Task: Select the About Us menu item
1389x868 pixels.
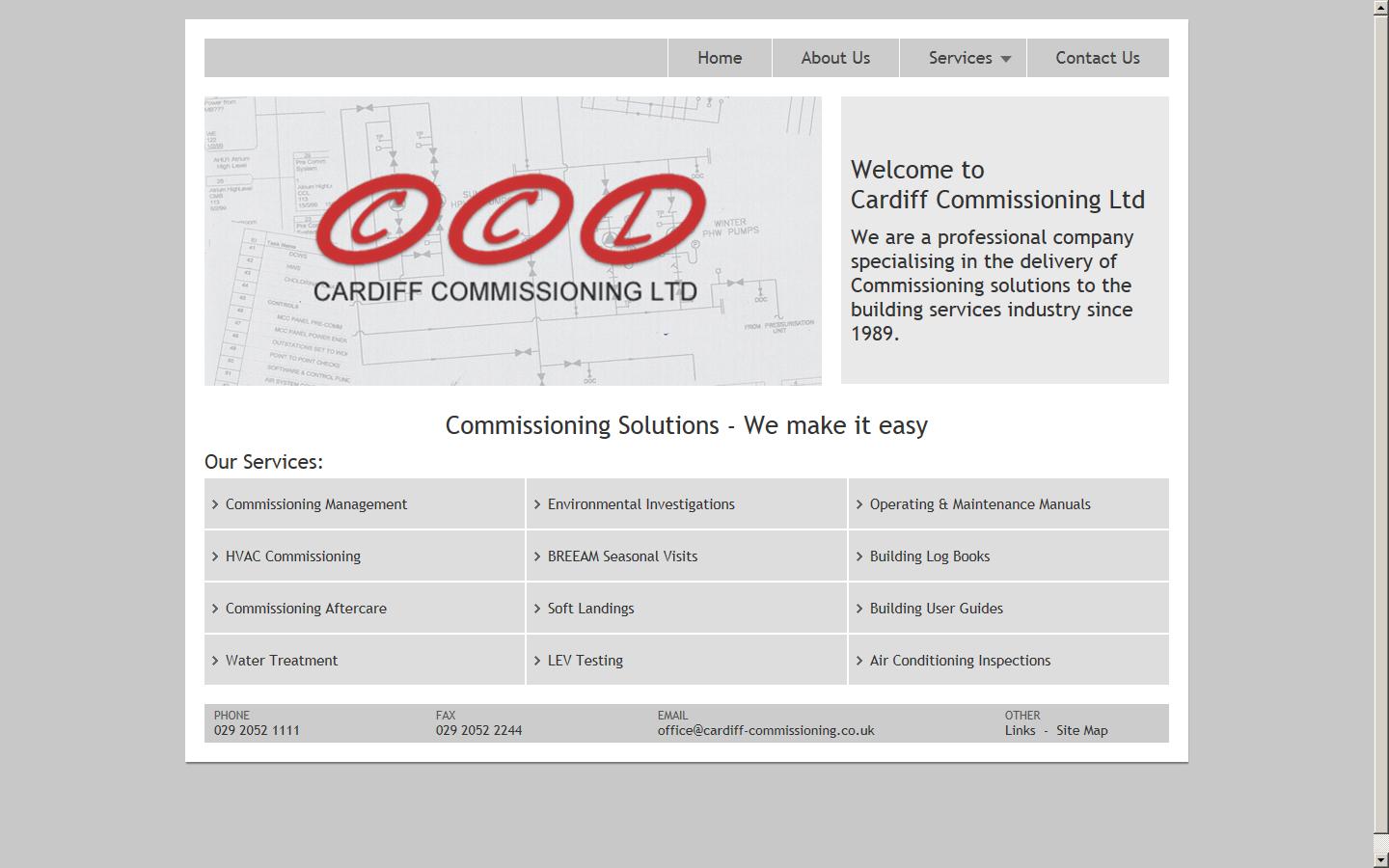Action: 834,58
